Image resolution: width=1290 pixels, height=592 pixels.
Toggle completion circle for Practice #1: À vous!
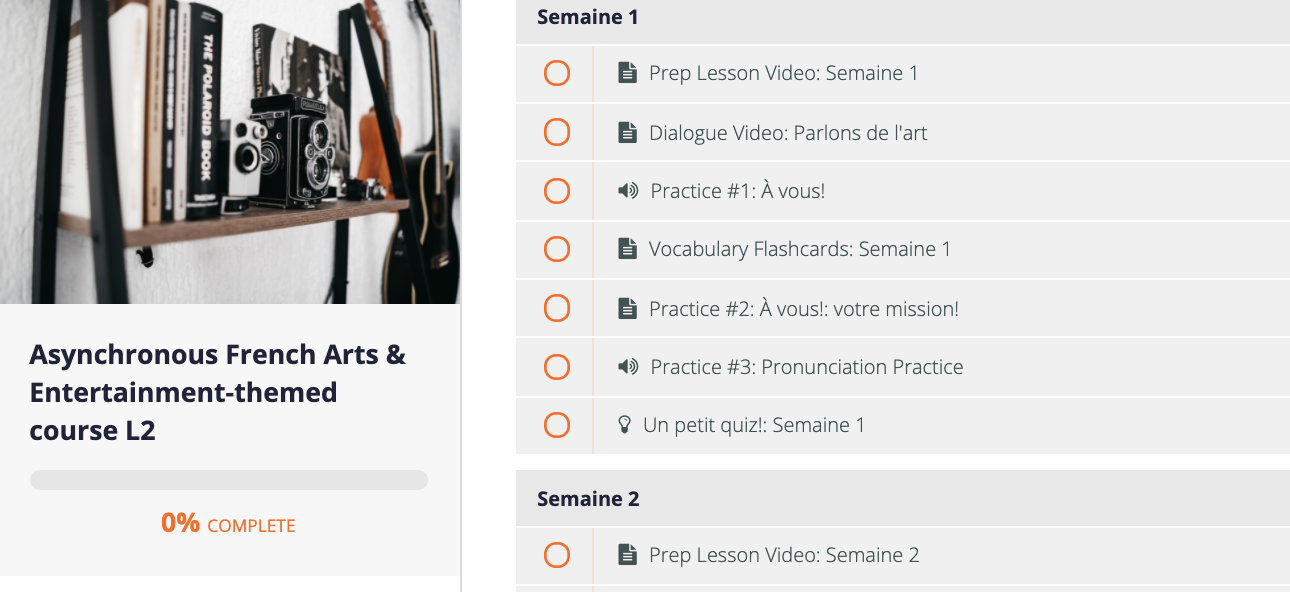pyautogui.click(x=557, y=190)
